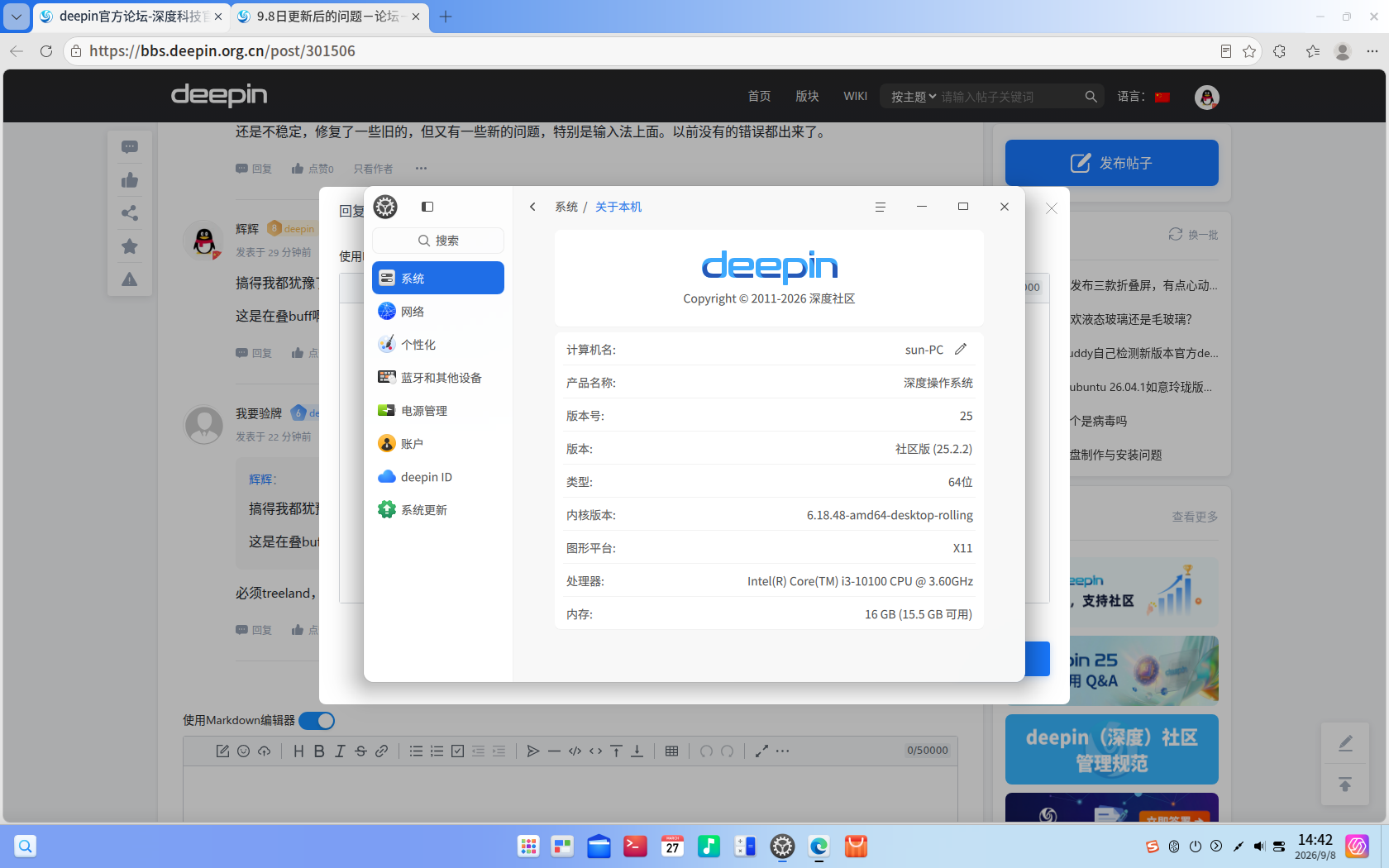
Task: Open more options after 只看作者
Action: click(x=421, y=169)
